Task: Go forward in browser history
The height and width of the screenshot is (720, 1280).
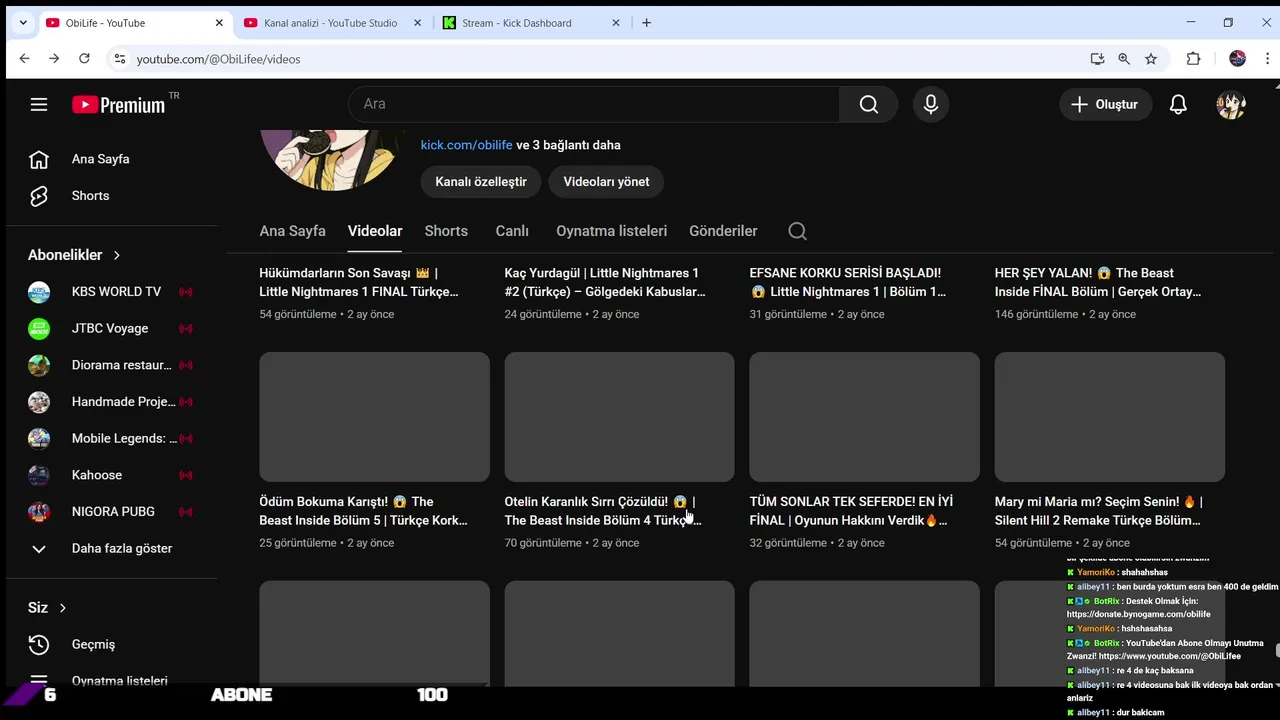Action: point(54,59)
